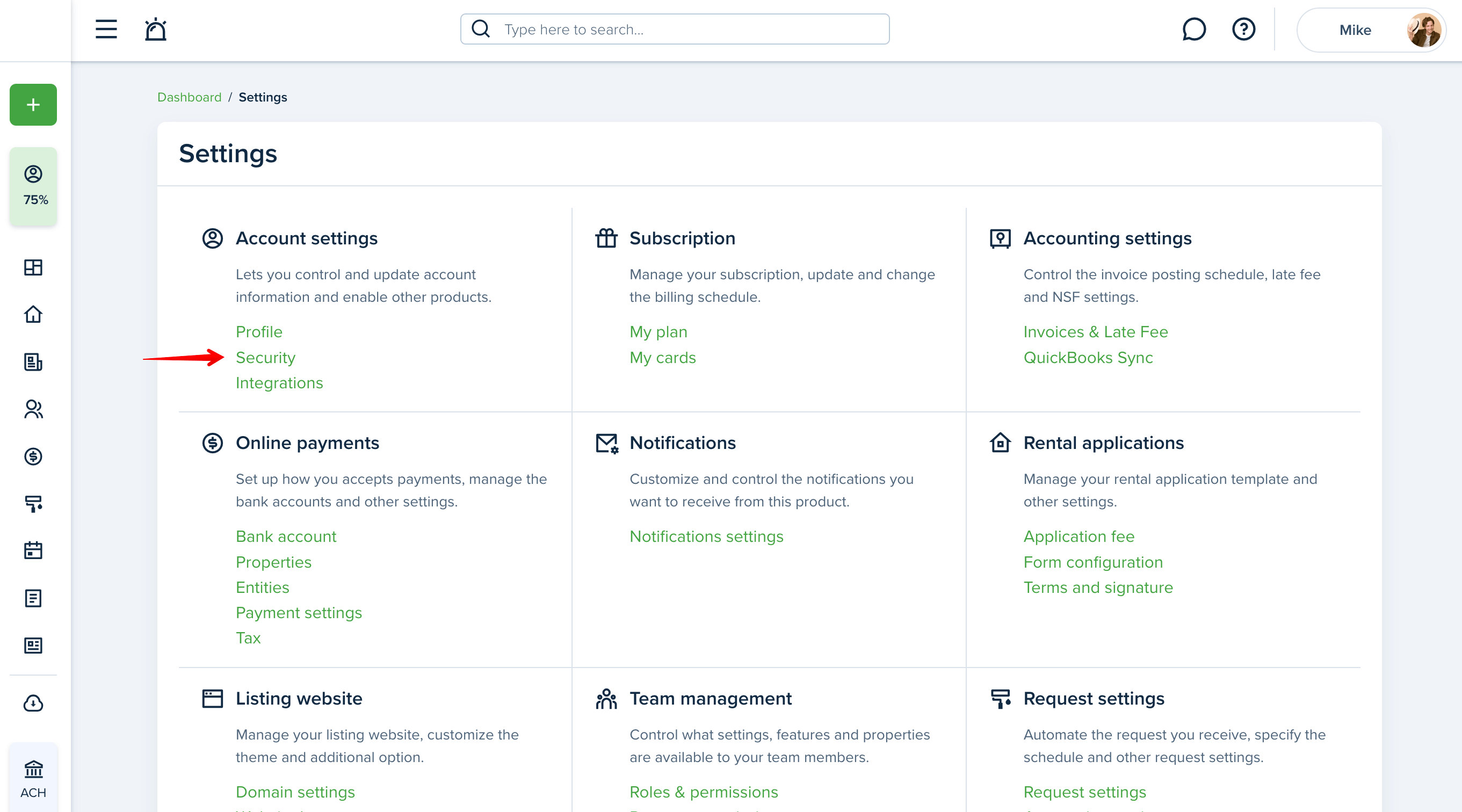Open the Tax link

(248, 638)
